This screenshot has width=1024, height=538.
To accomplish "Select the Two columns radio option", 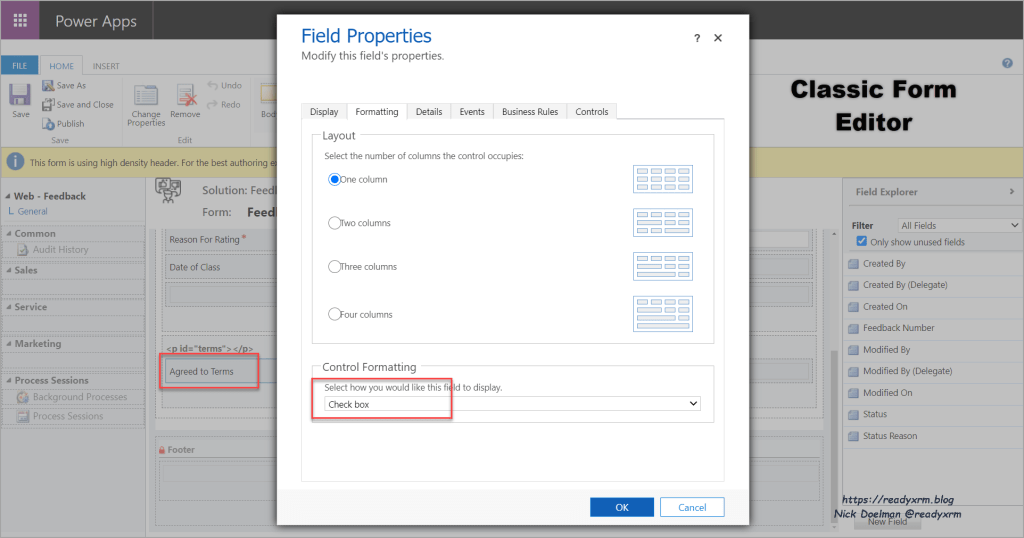I will [x=335, y=223].
